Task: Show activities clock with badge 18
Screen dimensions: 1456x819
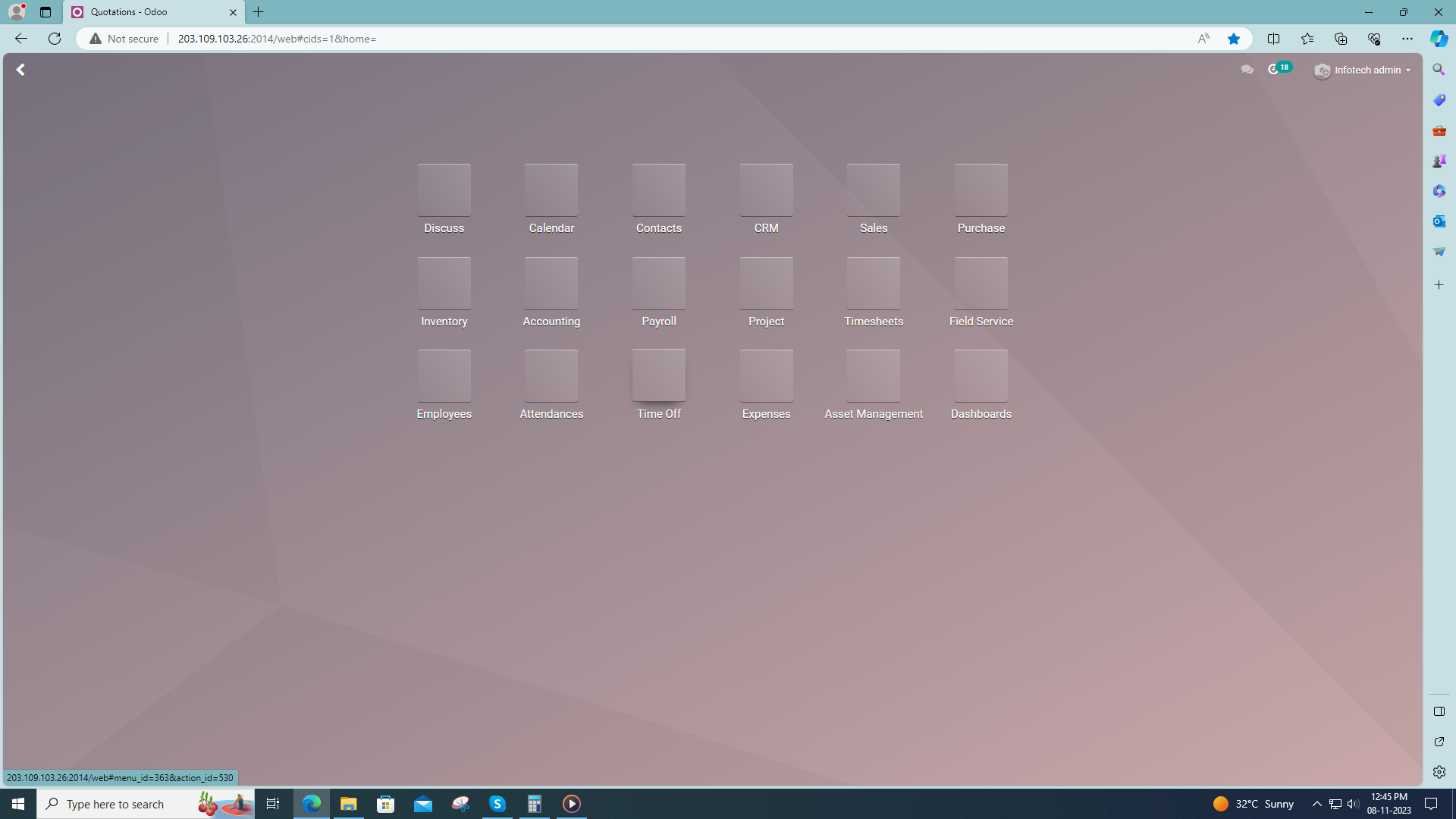Action: point(1274,70)
